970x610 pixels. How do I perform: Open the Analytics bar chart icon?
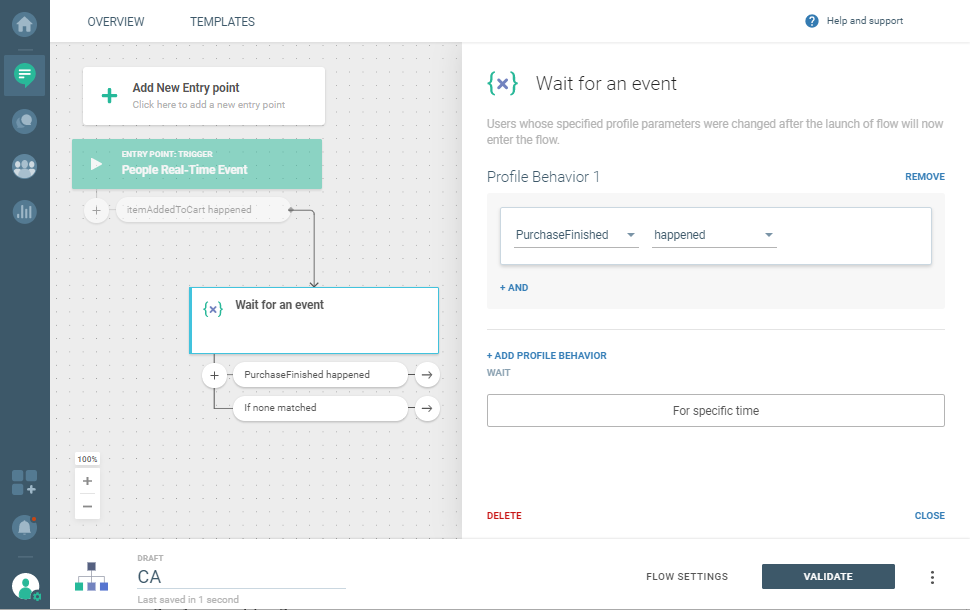pos(24,211)
